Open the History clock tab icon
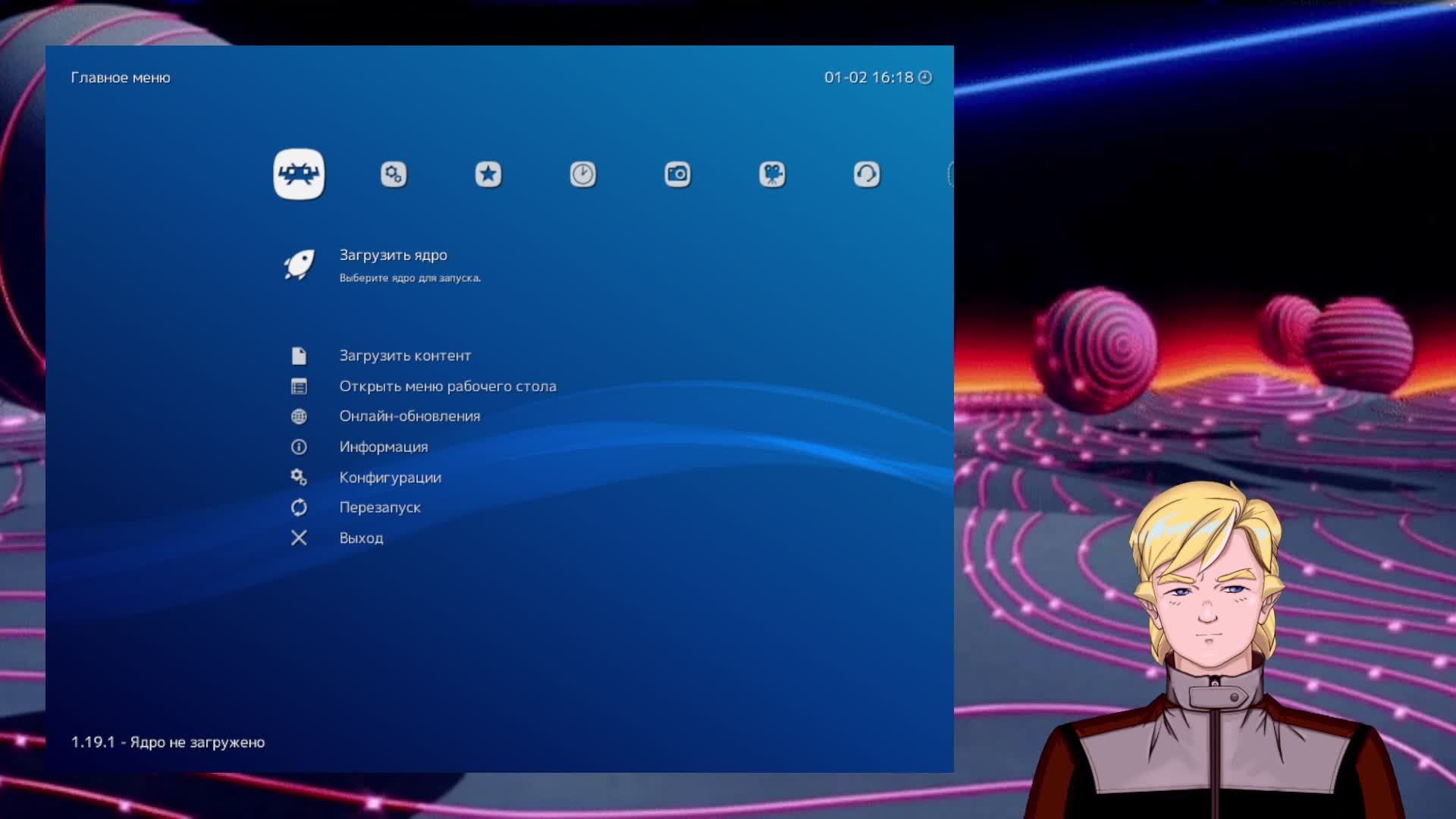The image size is (1456, 819). [582, 174]
